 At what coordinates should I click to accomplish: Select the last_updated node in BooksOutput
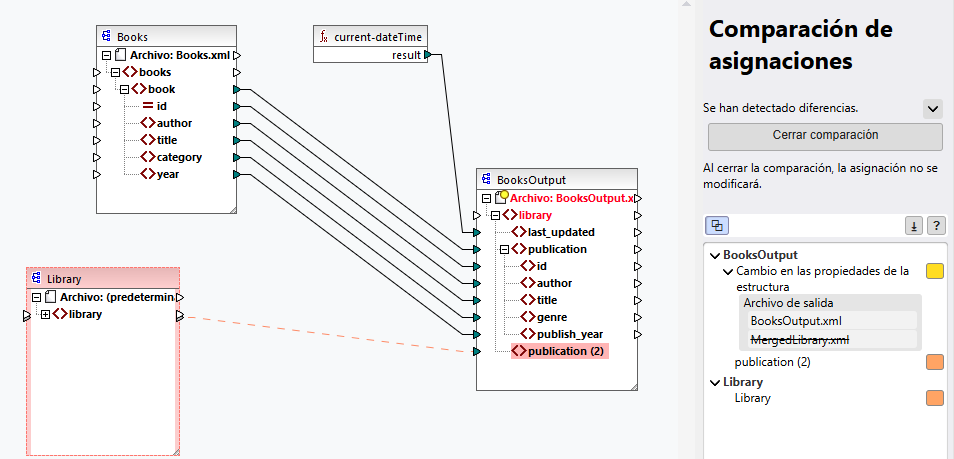[x=561, y=232]
